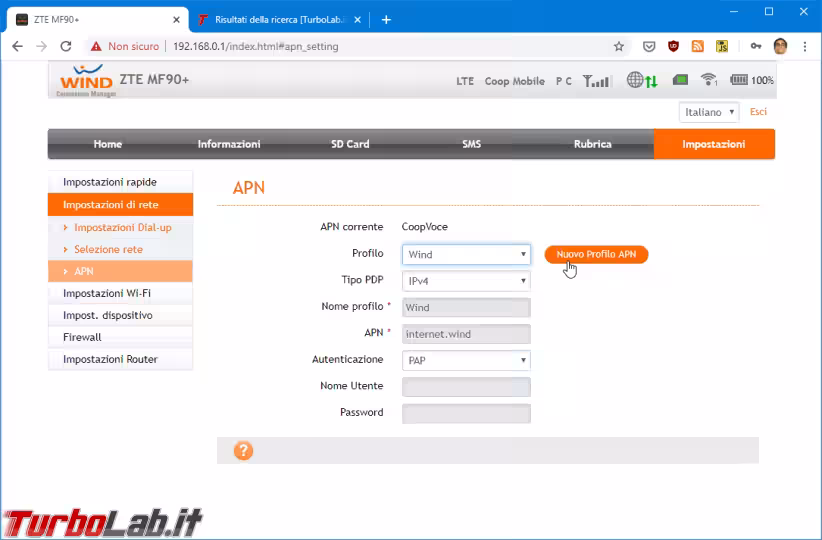Click the Non sicuro warning icon
Screen dimensions: 822x540
tap(96, 46)
